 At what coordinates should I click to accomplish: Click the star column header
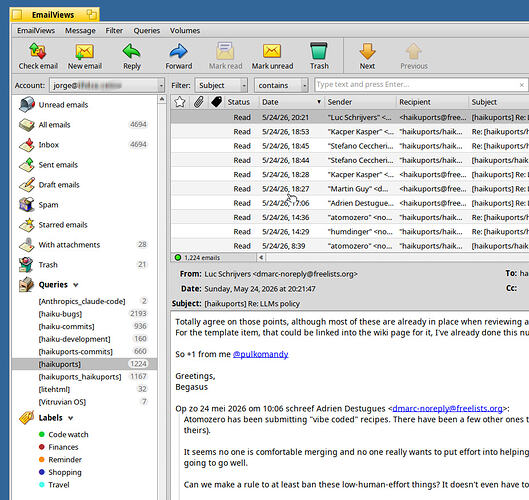180,102
